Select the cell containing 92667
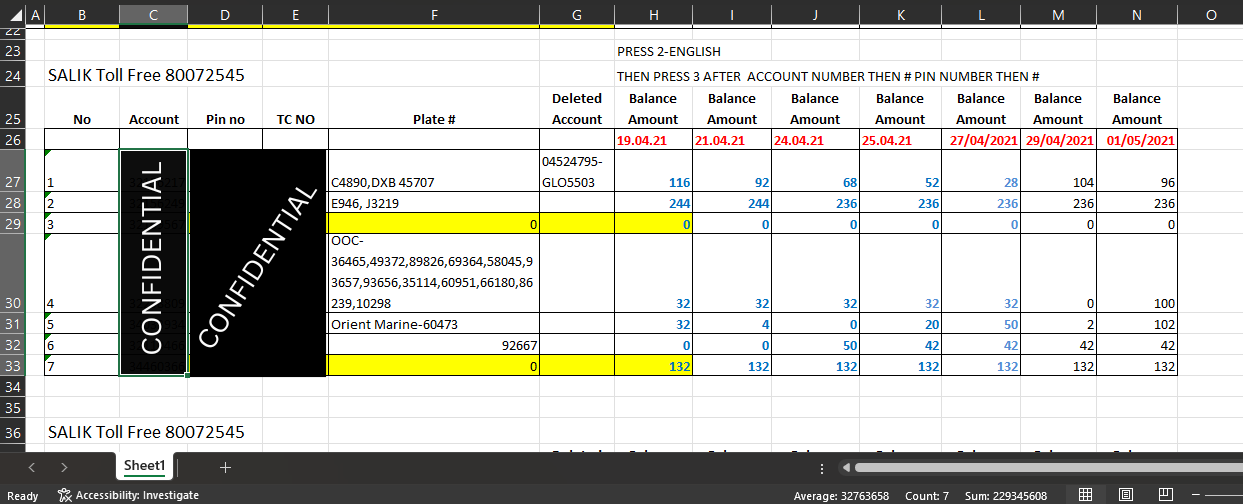Screen dimensions: 1243x504 (434, 345)
